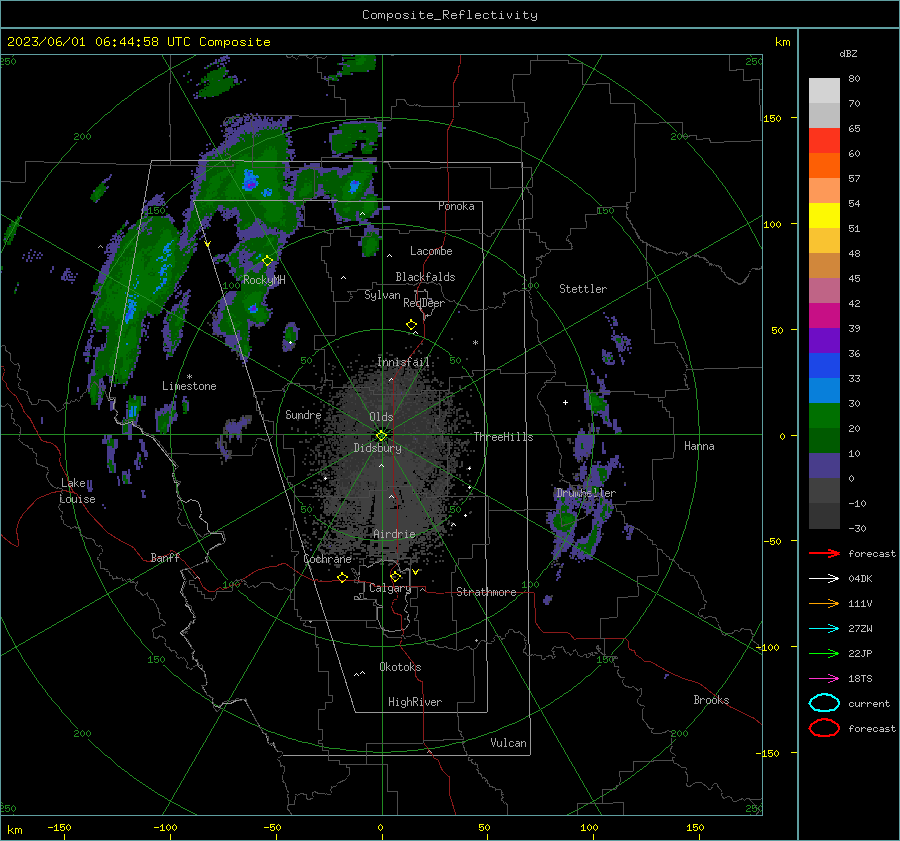Screen dimensions: 900x841
Task: Select the bright green 20–30 dBZ swatch
Action: (x=824, y=416)
